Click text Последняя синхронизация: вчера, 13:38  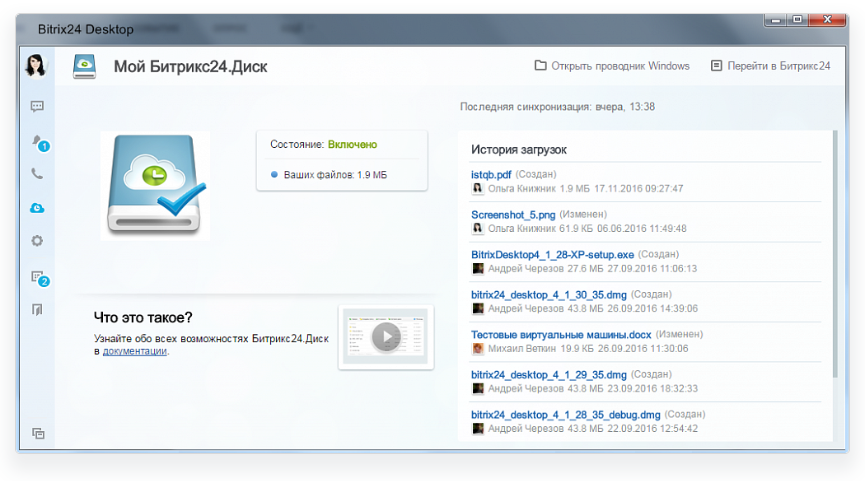tap(557, 106)
